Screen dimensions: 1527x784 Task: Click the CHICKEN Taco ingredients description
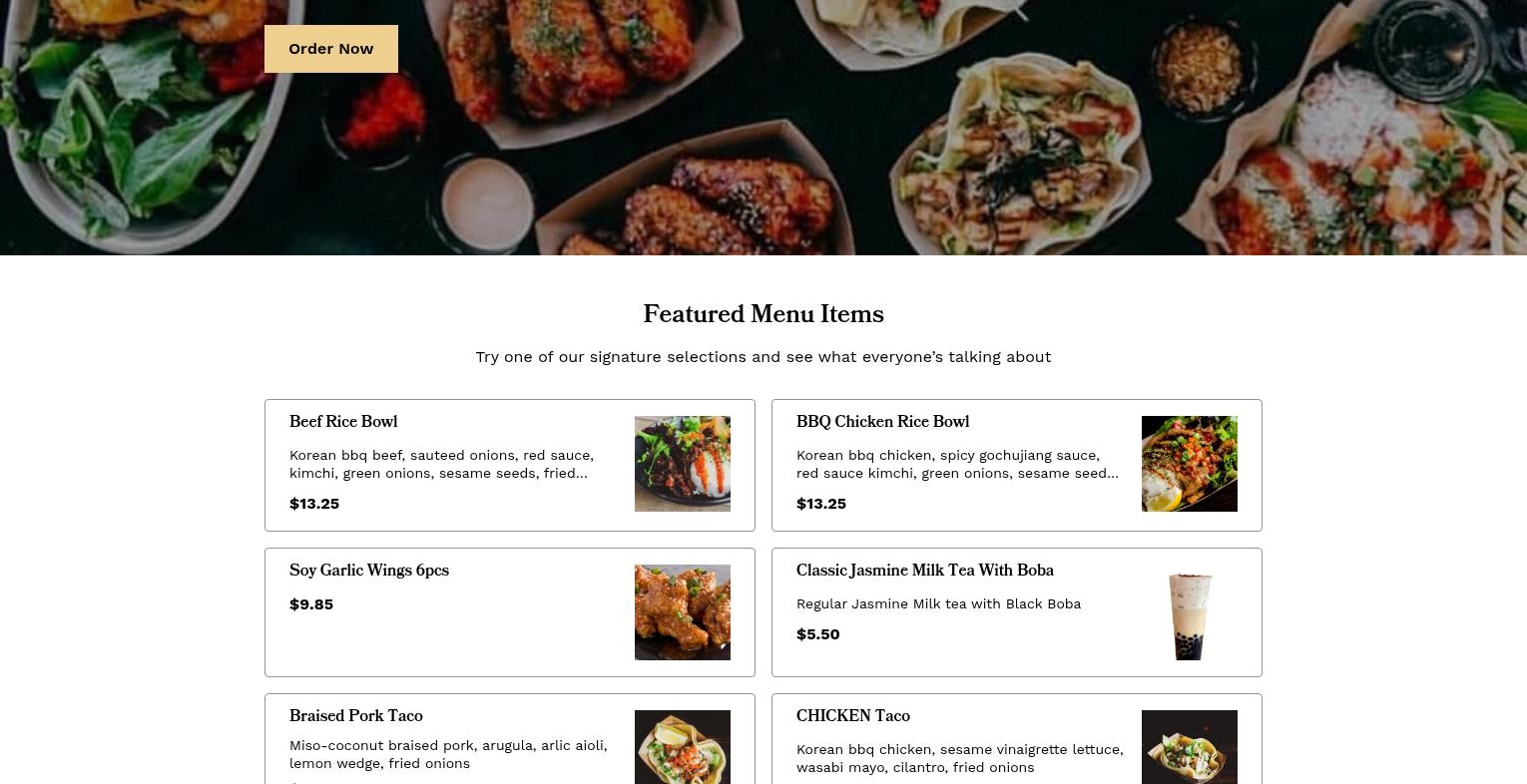[x=960, y=758]
